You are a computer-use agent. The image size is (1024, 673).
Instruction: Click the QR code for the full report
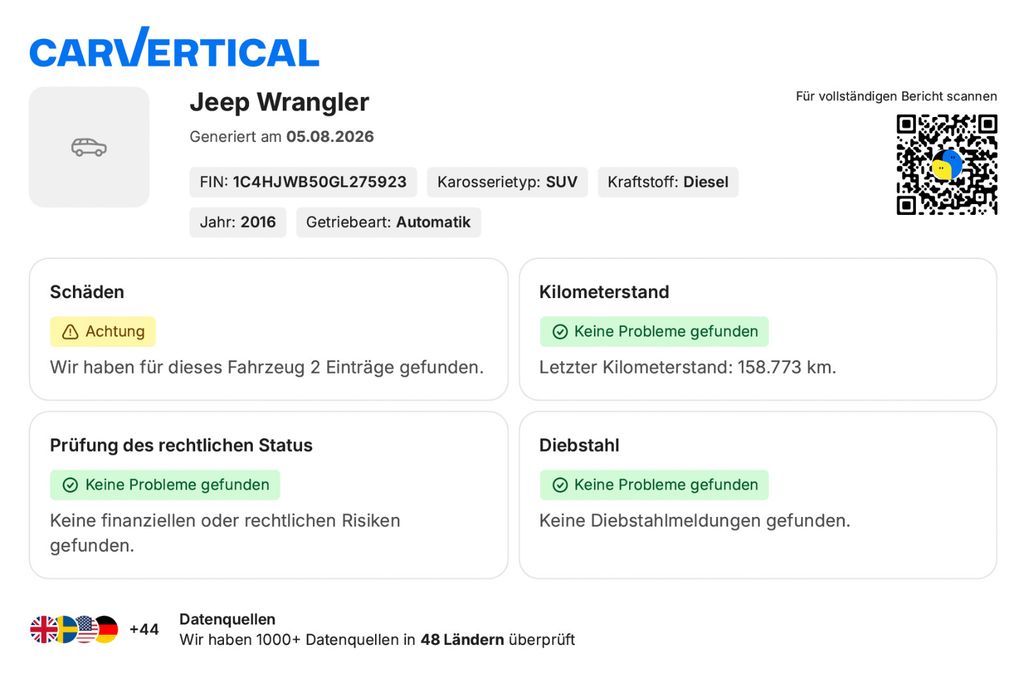coord(946,164)
